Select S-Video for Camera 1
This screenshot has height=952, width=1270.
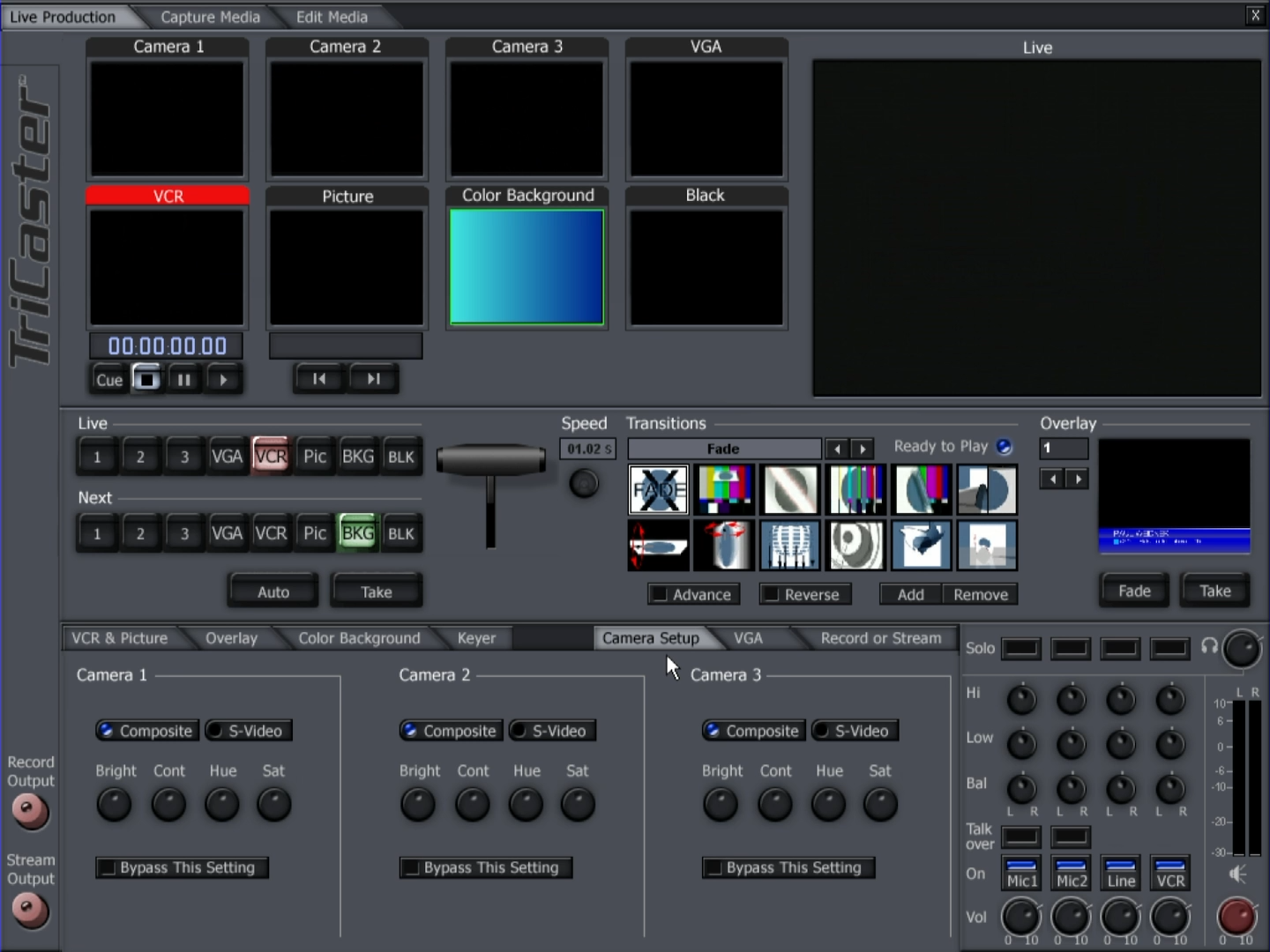point(248,731)
